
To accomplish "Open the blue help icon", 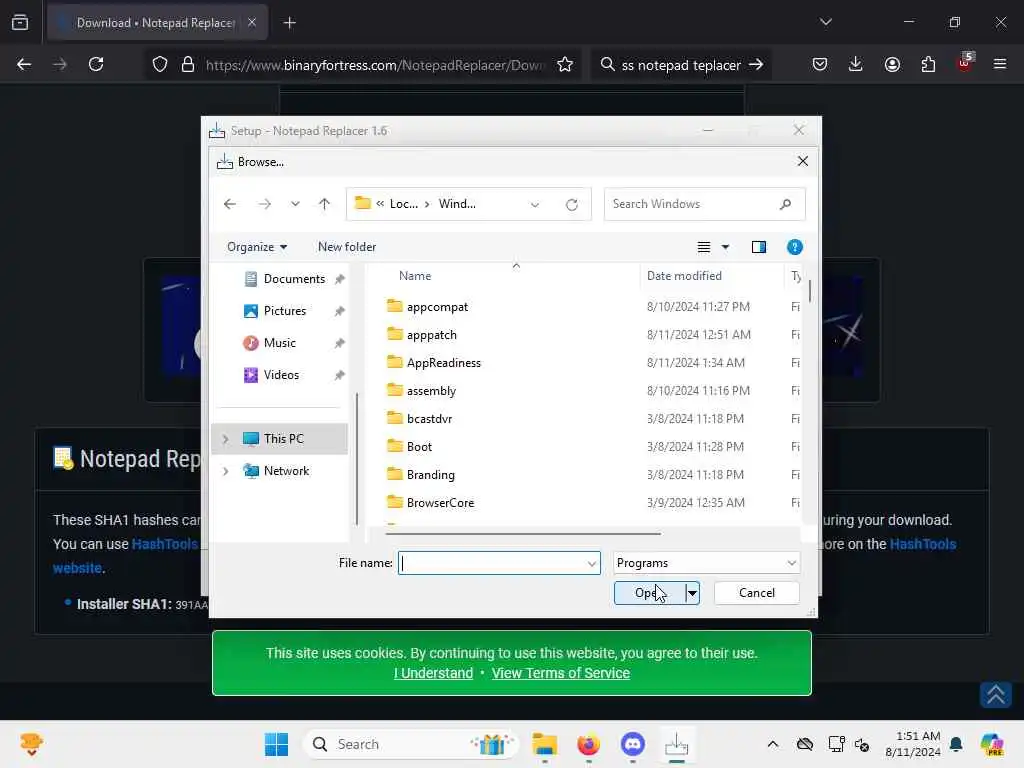I will pyautogui.click(x=795, y=247).
